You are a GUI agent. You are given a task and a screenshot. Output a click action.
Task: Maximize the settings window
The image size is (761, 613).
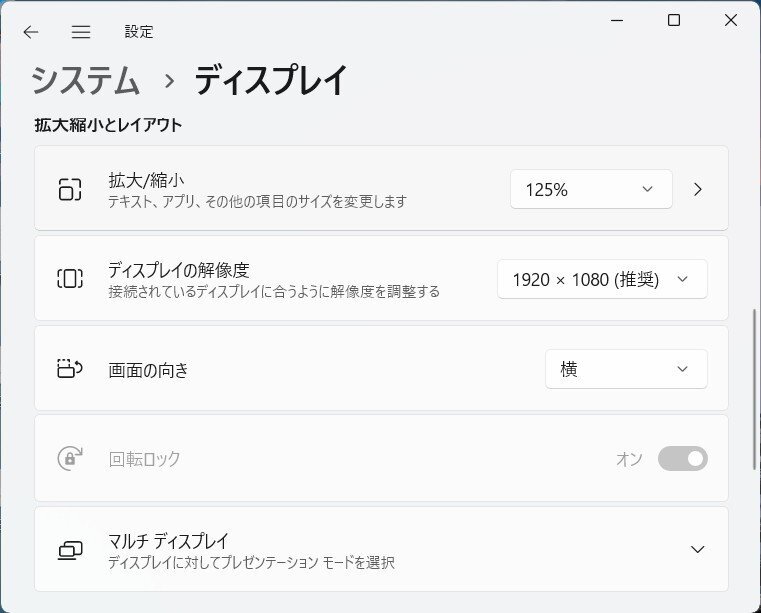(x=674, y=20)
